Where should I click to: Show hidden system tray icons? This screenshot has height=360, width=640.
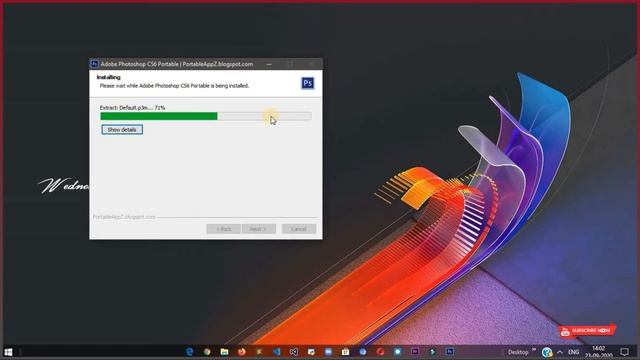click(x=560, y=352)
